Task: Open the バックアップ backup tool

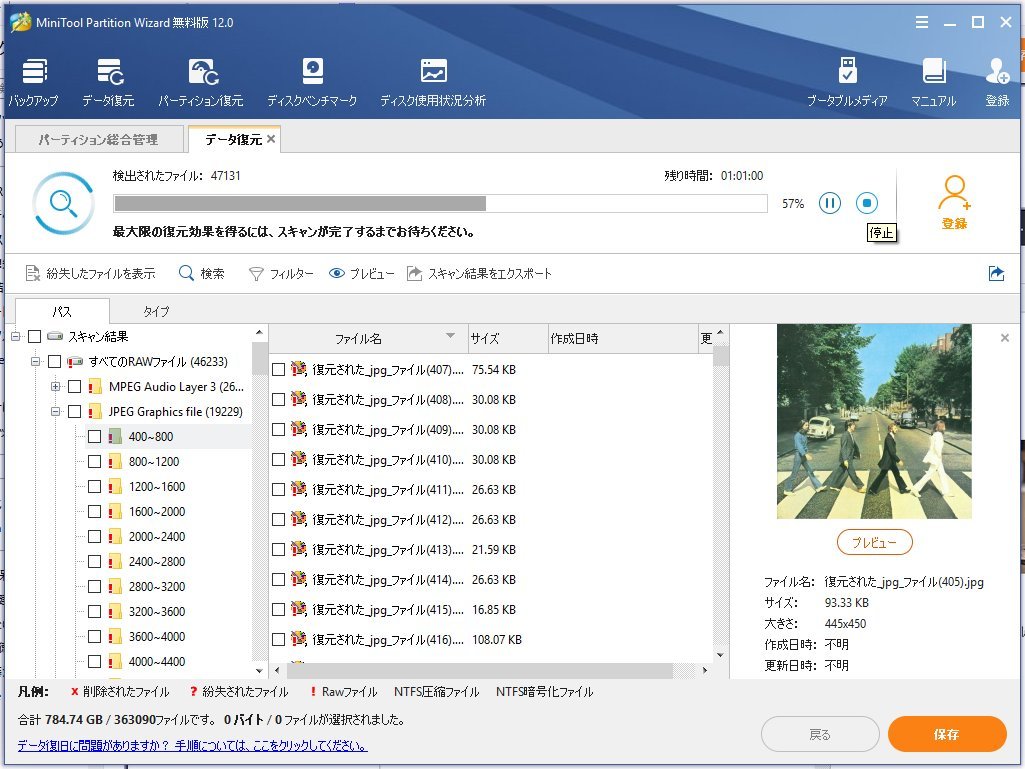Action: (34, 82)
